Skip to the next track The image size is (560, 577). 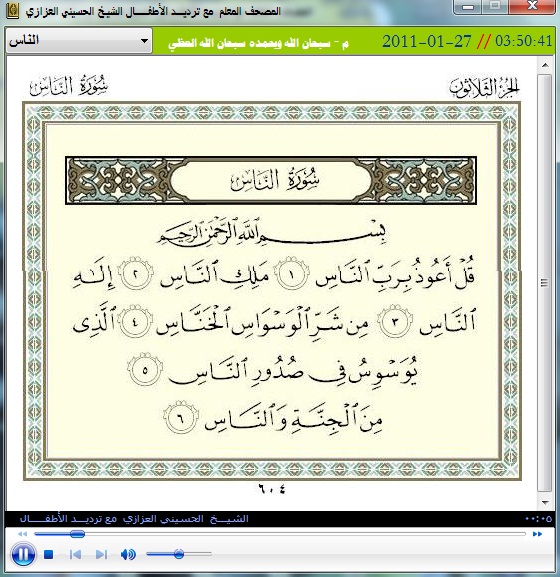coord(101,554)
